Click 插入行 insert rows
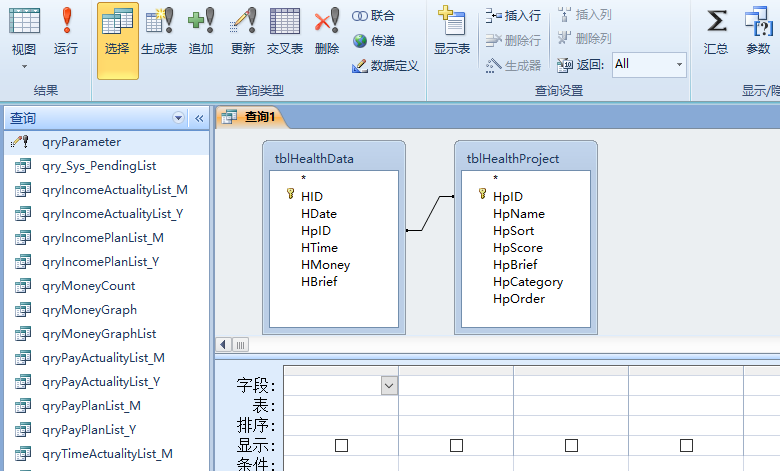Screen dimensions: 780x471 point(513,15)
